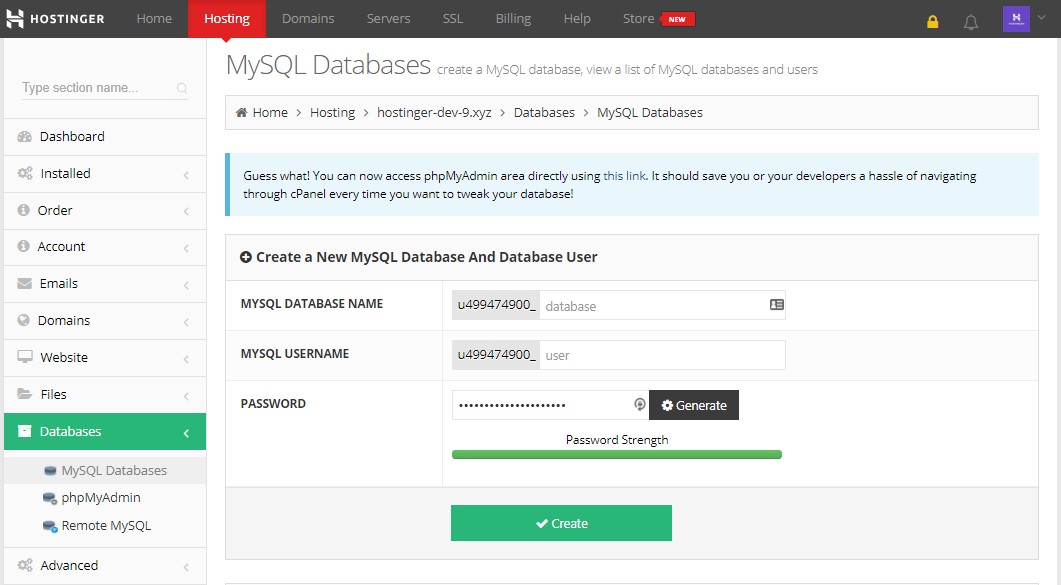Click the Hostinger logo
This screenshot has height=585, width=1061.
[x=55, y=18]
